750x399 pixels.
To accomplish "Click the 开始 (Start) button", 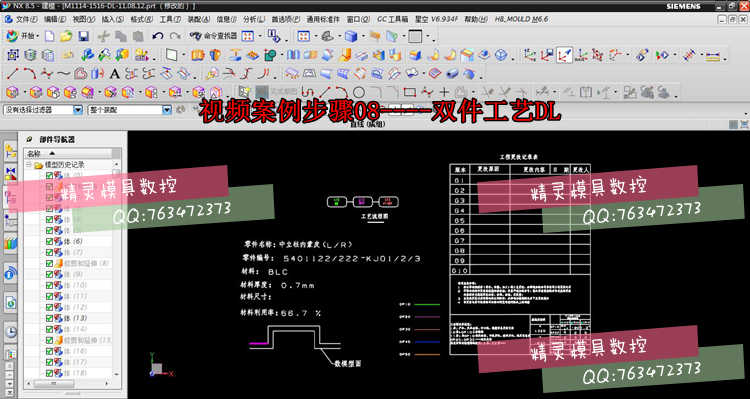I will [22, 36].
